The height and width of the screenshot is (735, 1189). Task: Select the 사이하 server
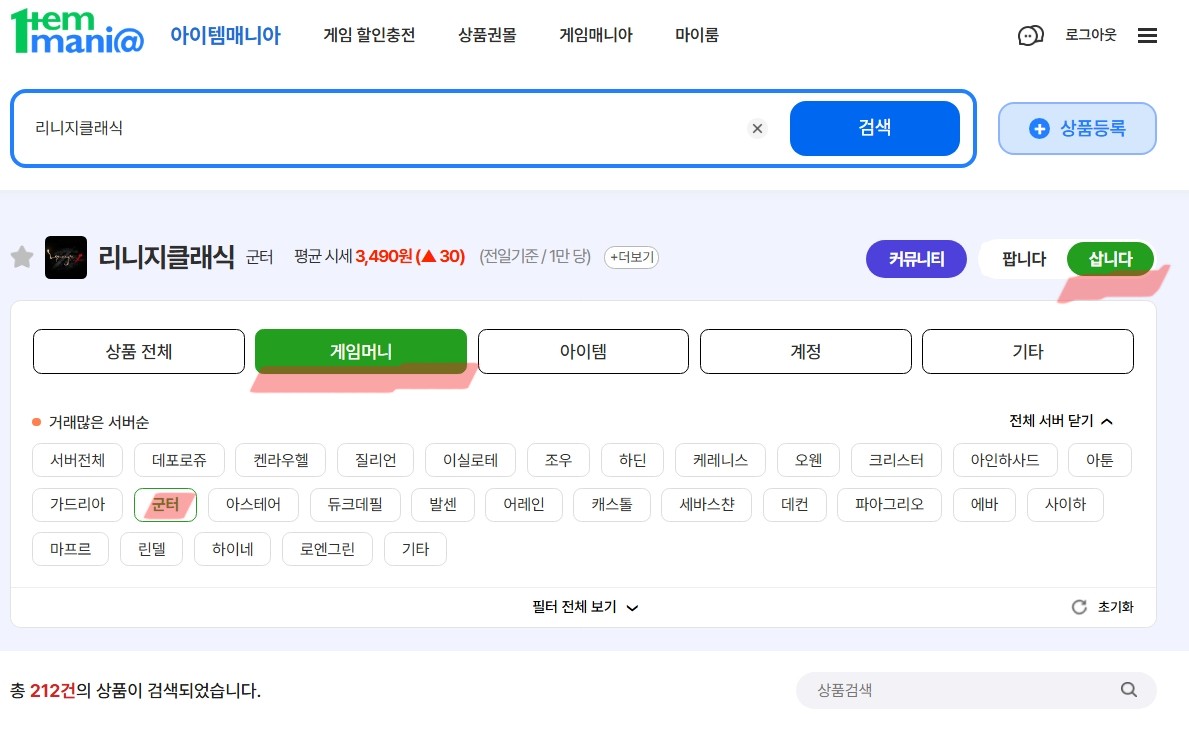(1065, 504)
